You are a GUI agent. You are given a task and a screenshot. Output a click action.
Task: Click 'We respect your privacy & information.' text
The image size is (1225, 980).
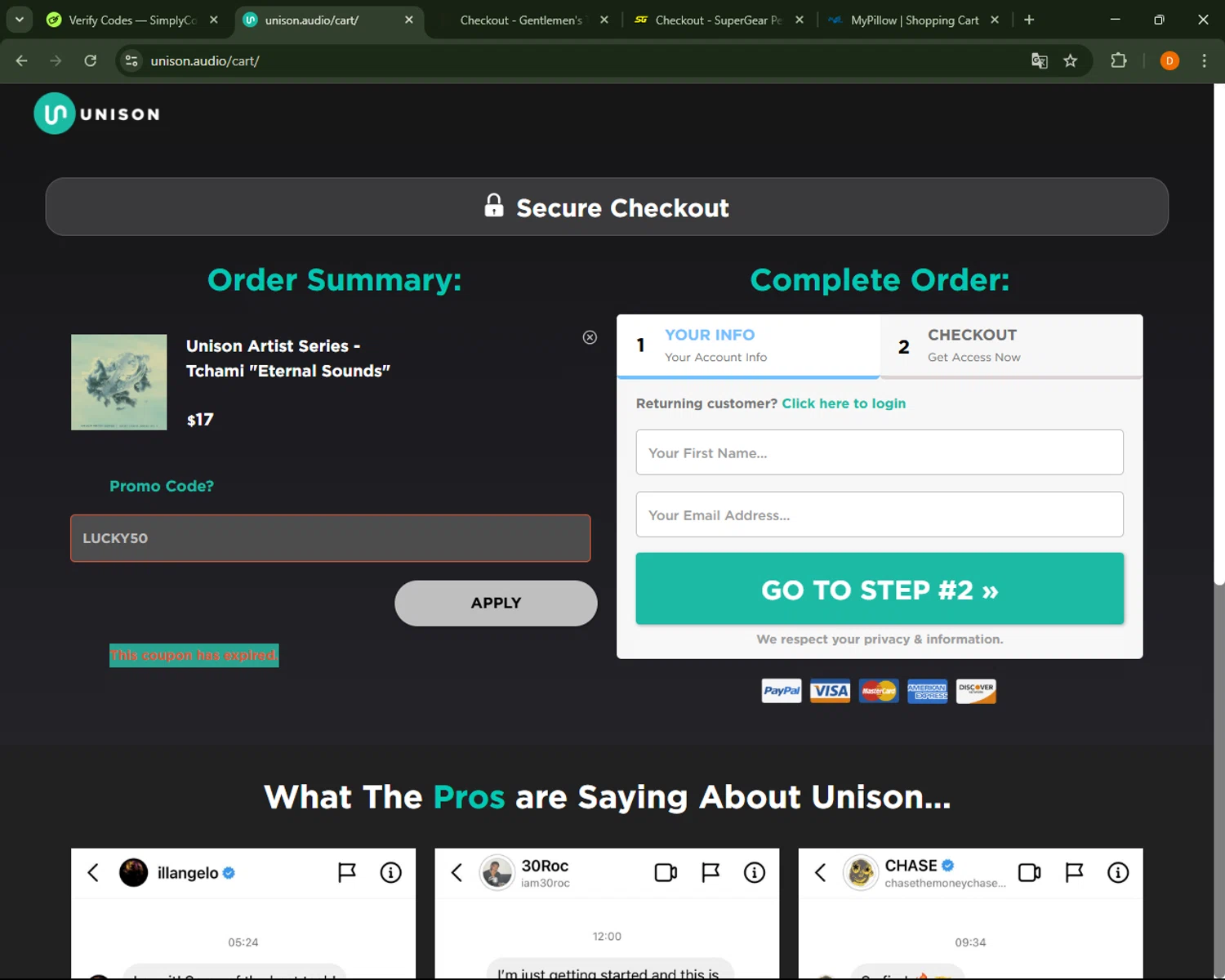tap(880, 639)
